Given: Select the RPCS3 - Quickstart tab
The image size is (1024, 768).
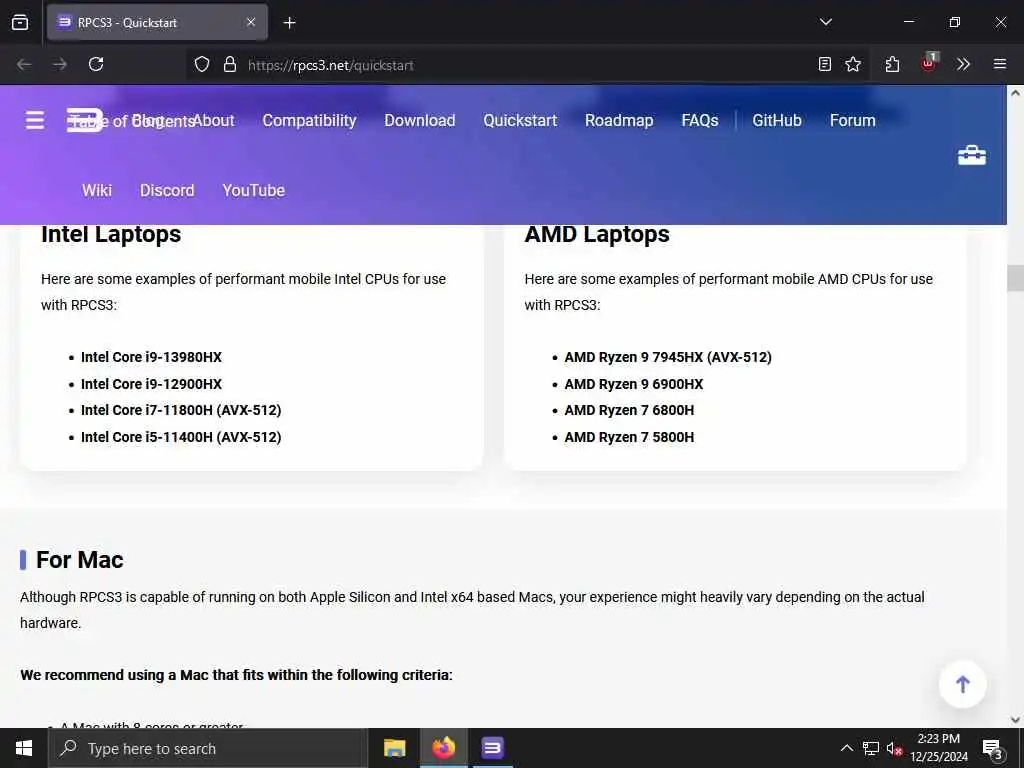Looking at the screenshot, I should coord(157,22).
